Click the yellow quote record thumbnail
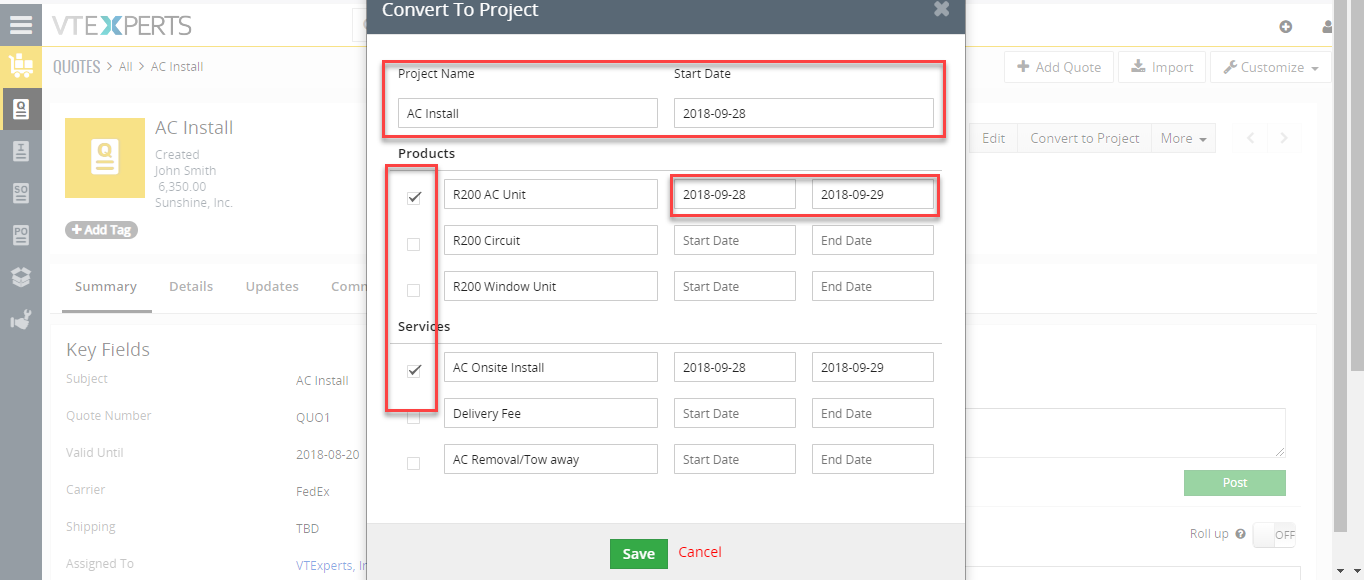Screen dimensions: 1364x580 [104, 157]
